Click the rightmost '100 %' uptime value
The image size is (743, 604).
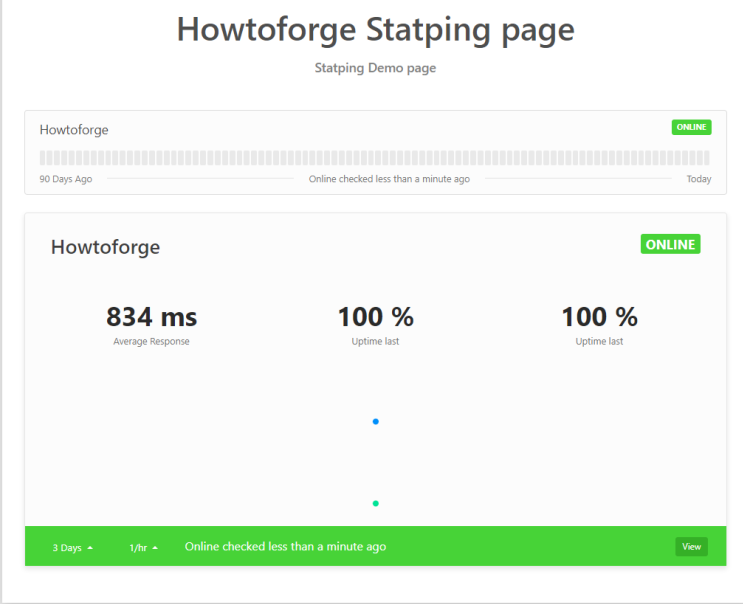pyautogui.click(x=599, y=316)
